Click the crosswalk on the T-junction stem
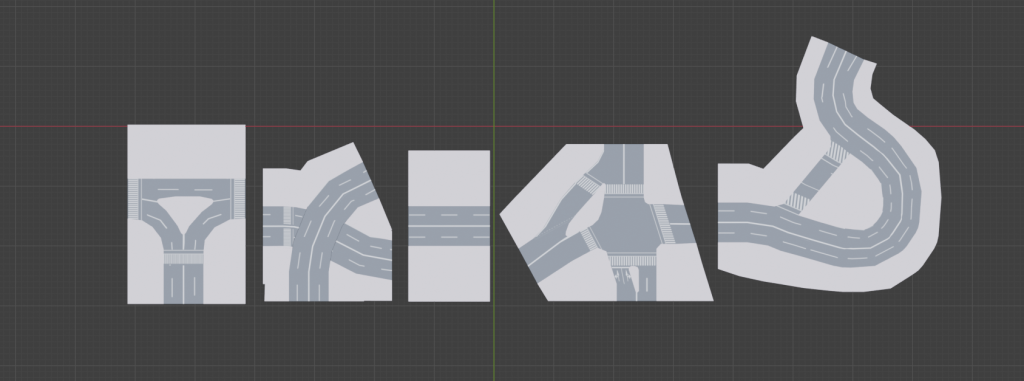The image size is (1024, 381). pyautogui.click(x=184, y=259)
